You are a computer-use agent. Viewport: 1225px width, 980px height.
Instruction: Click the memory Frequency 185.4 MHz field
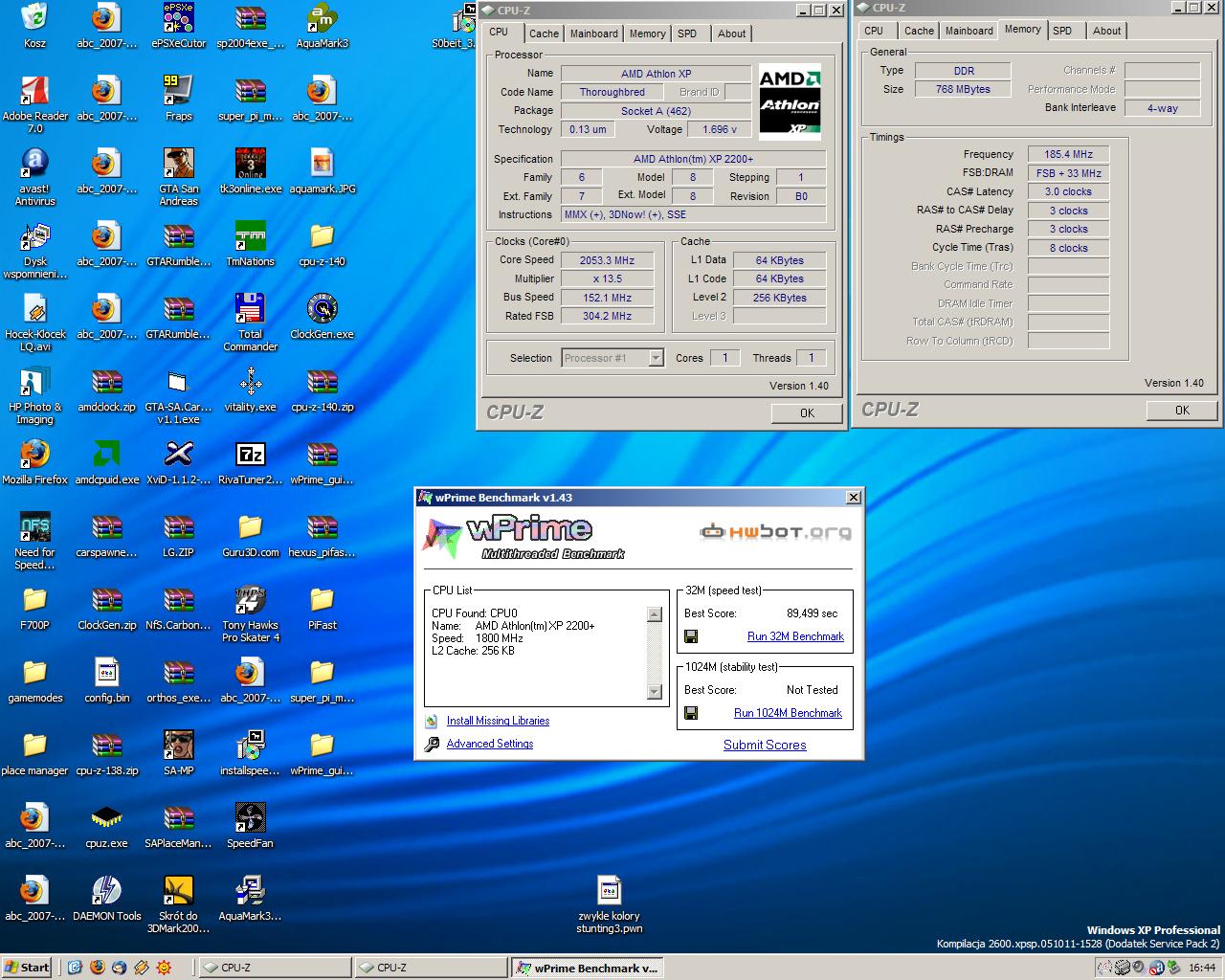[1068, 154]
